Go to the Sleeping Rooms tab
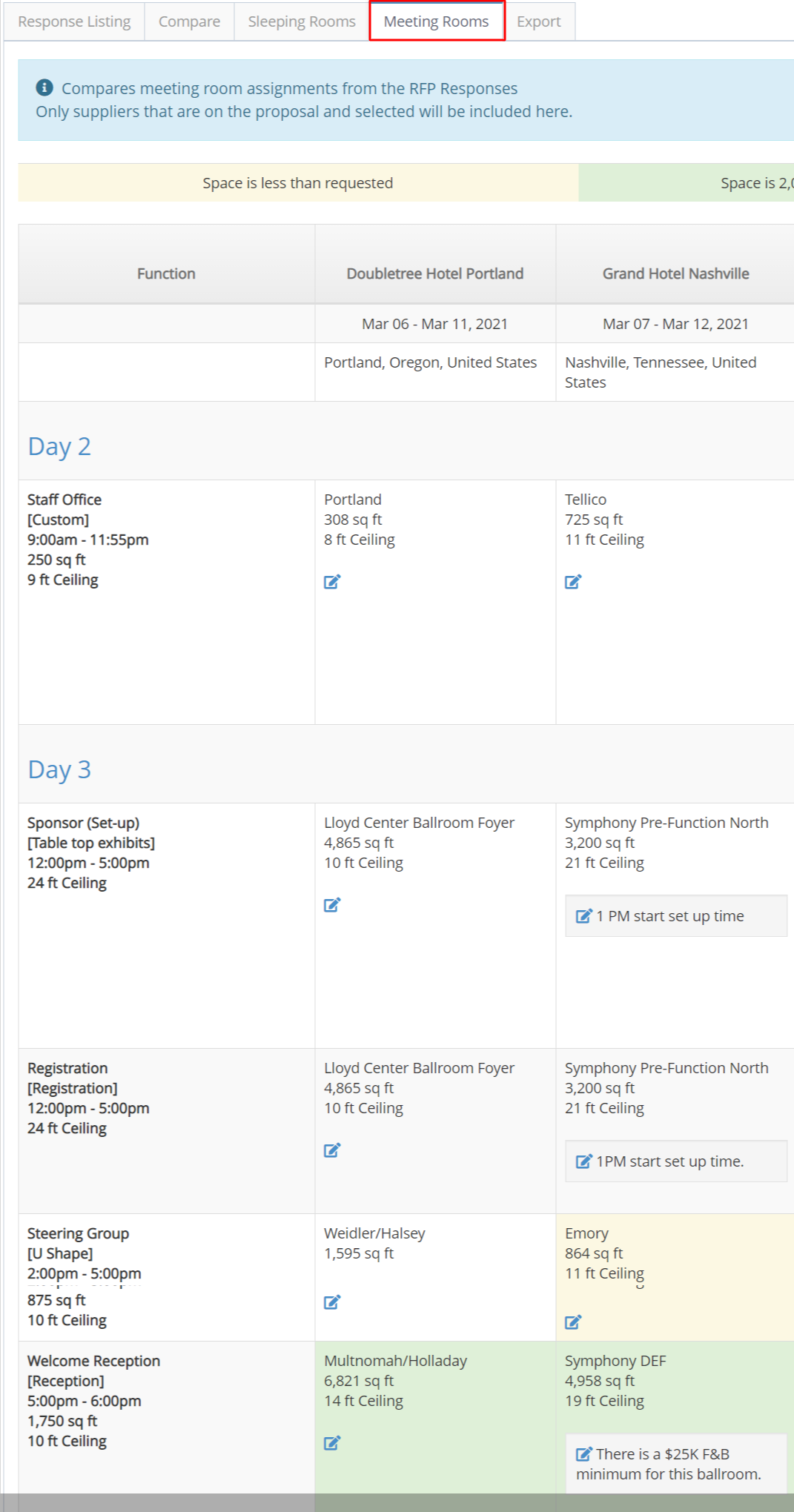Viewport: 794px width, 1512px height. coord(302,21)
